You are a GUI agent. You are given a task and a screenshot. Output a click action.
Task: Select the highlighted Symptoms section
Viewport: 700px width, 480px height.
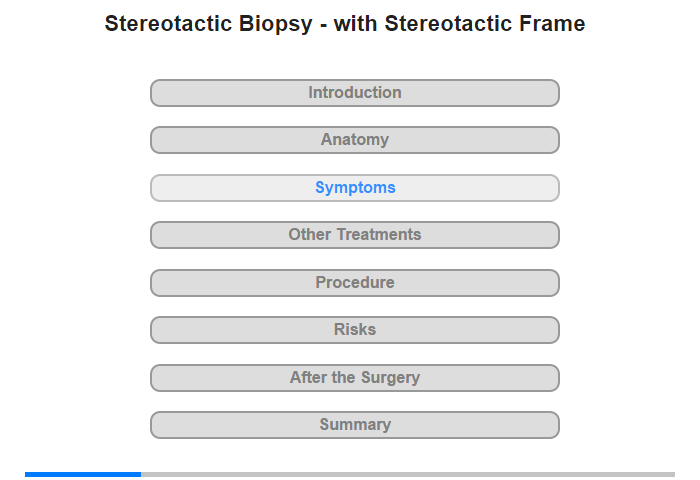(355, 188)
